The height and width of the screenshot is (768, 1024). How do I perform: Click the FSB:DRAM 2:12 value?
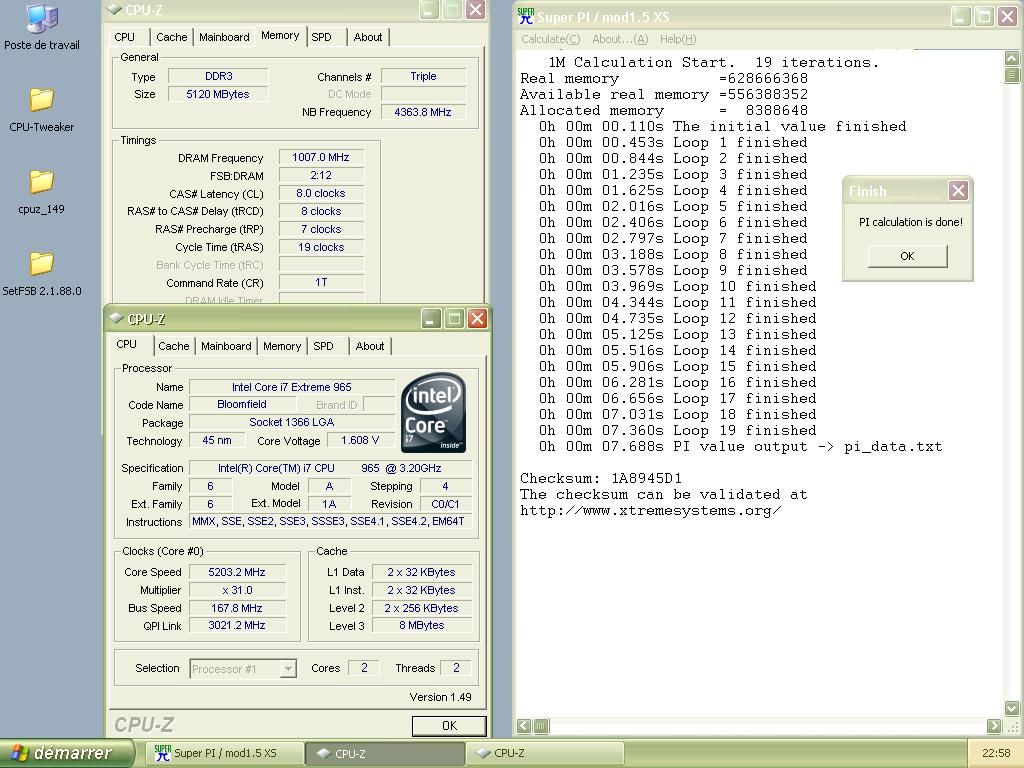point(321,175)
